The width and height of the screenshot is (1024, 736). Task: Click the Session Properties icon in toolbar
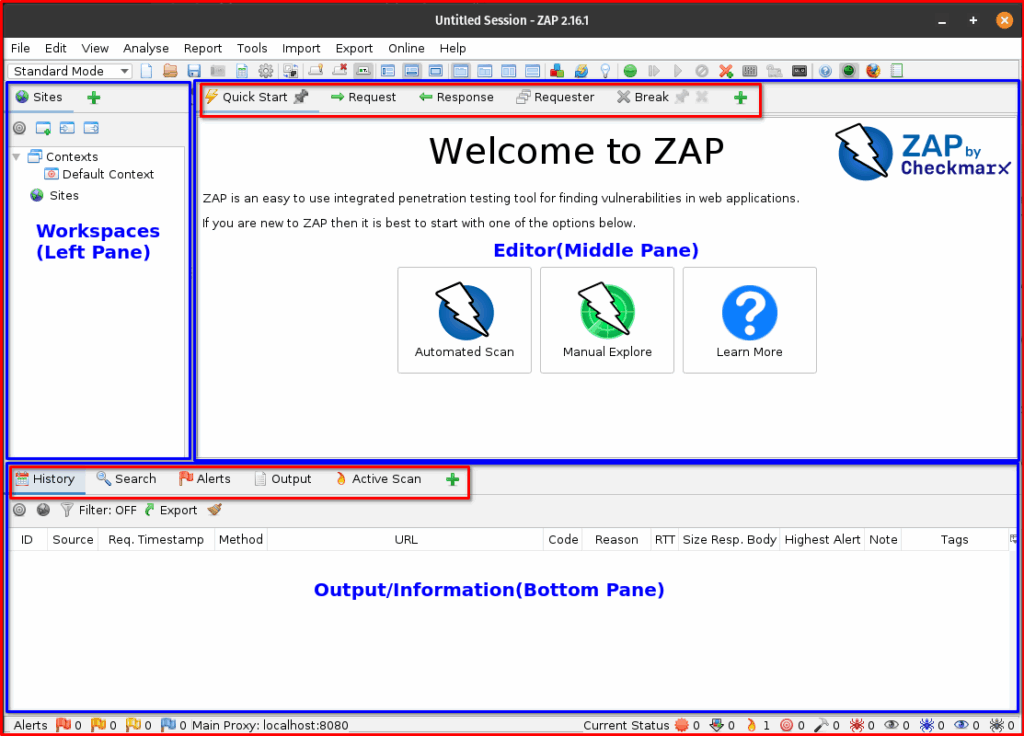(x=242, y=71)
